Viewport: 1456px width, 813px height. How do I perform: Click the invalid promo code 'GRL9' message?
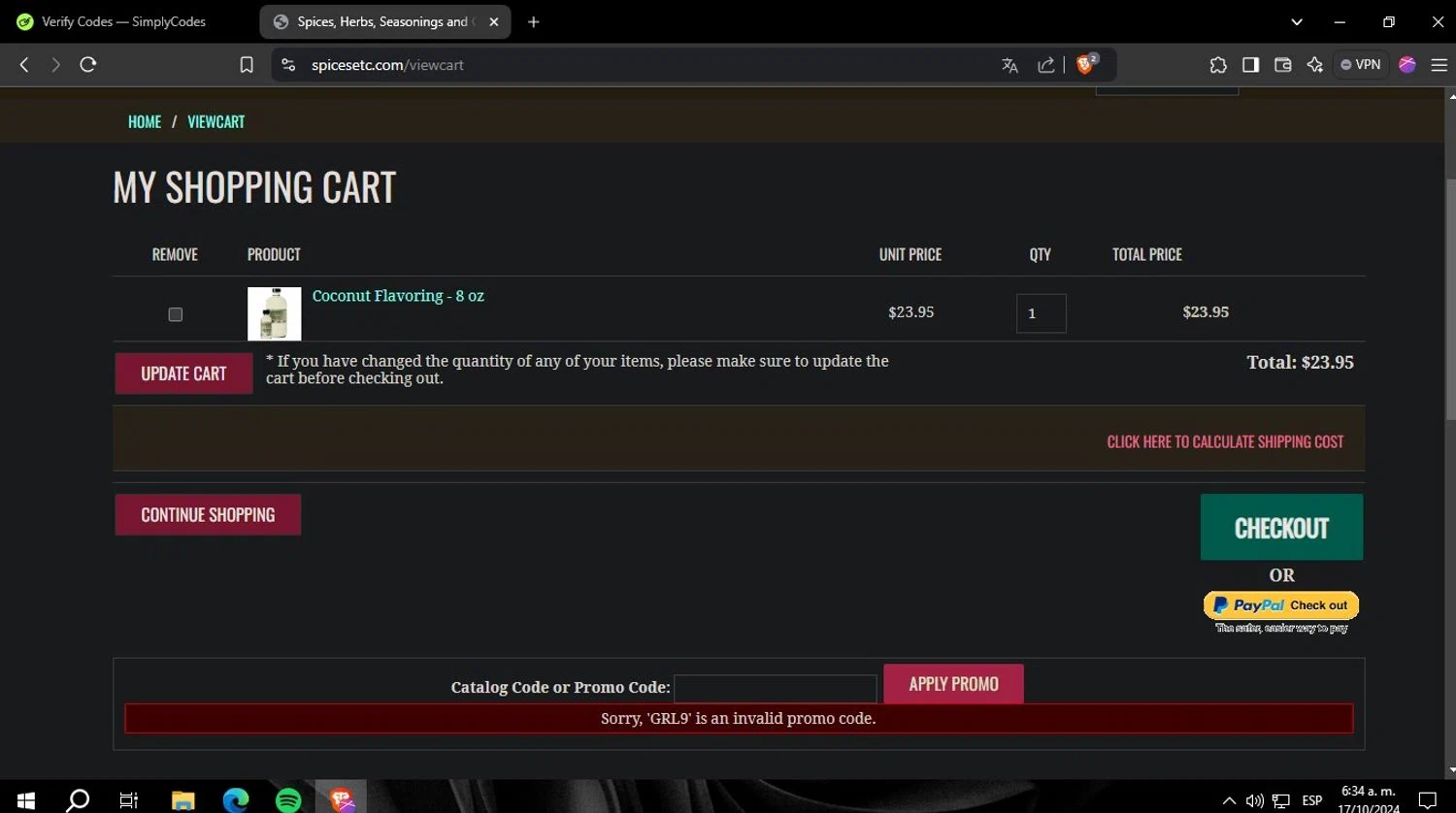[739, 718]
